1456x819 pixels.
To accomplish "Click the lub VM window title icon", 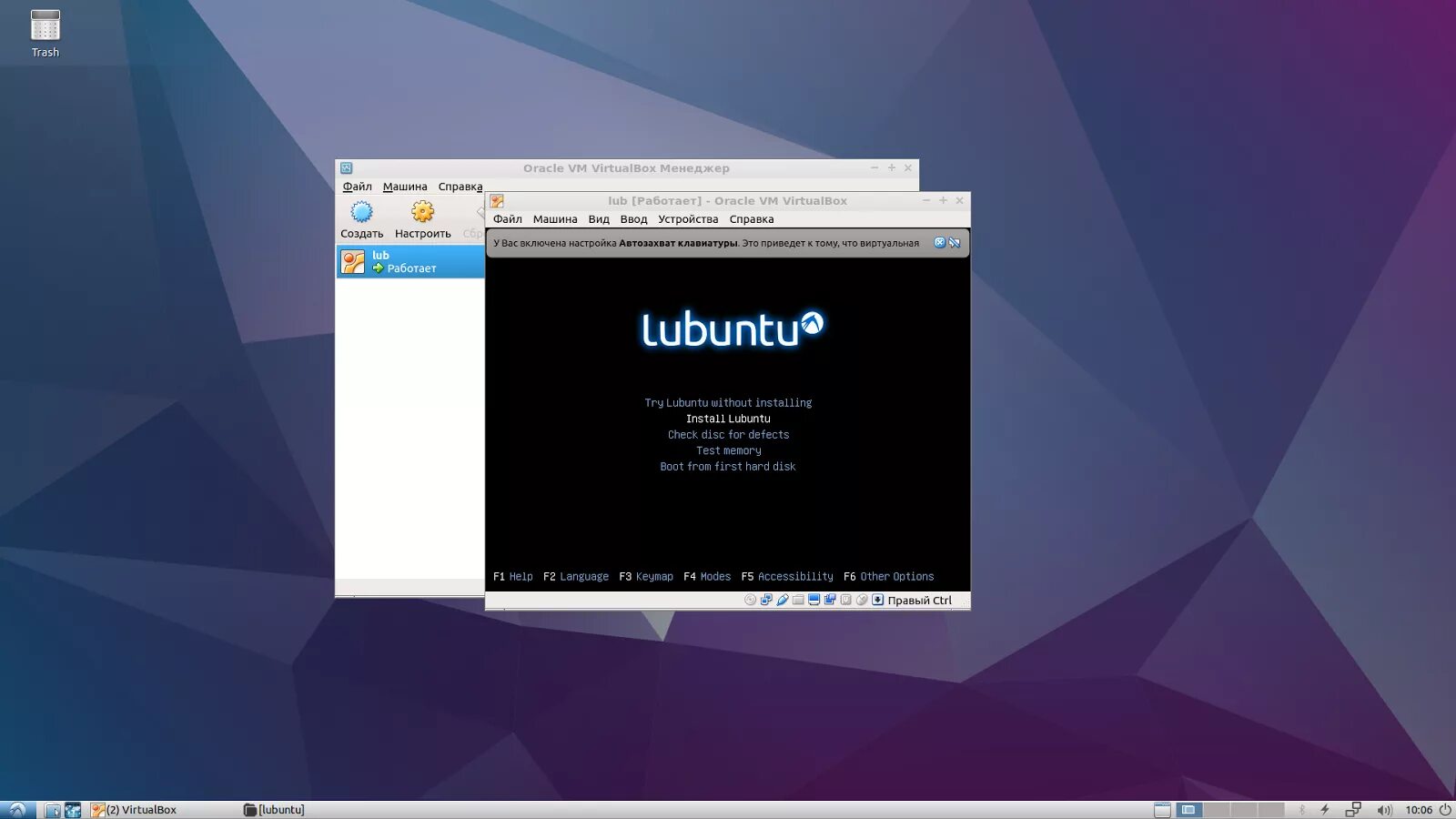I will click(x=497, y=201).
